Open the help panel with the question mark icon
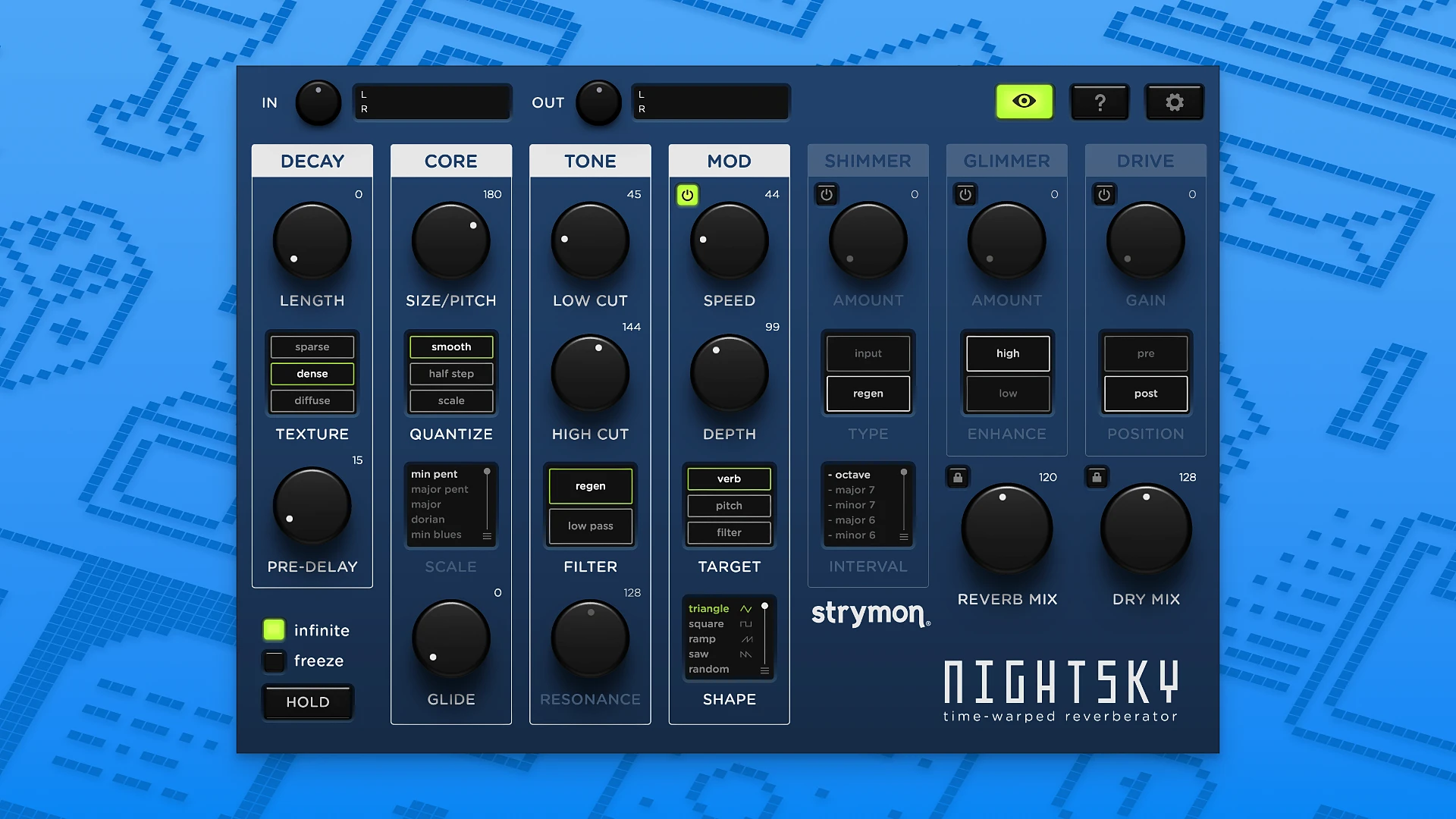 pos(1100,101)
